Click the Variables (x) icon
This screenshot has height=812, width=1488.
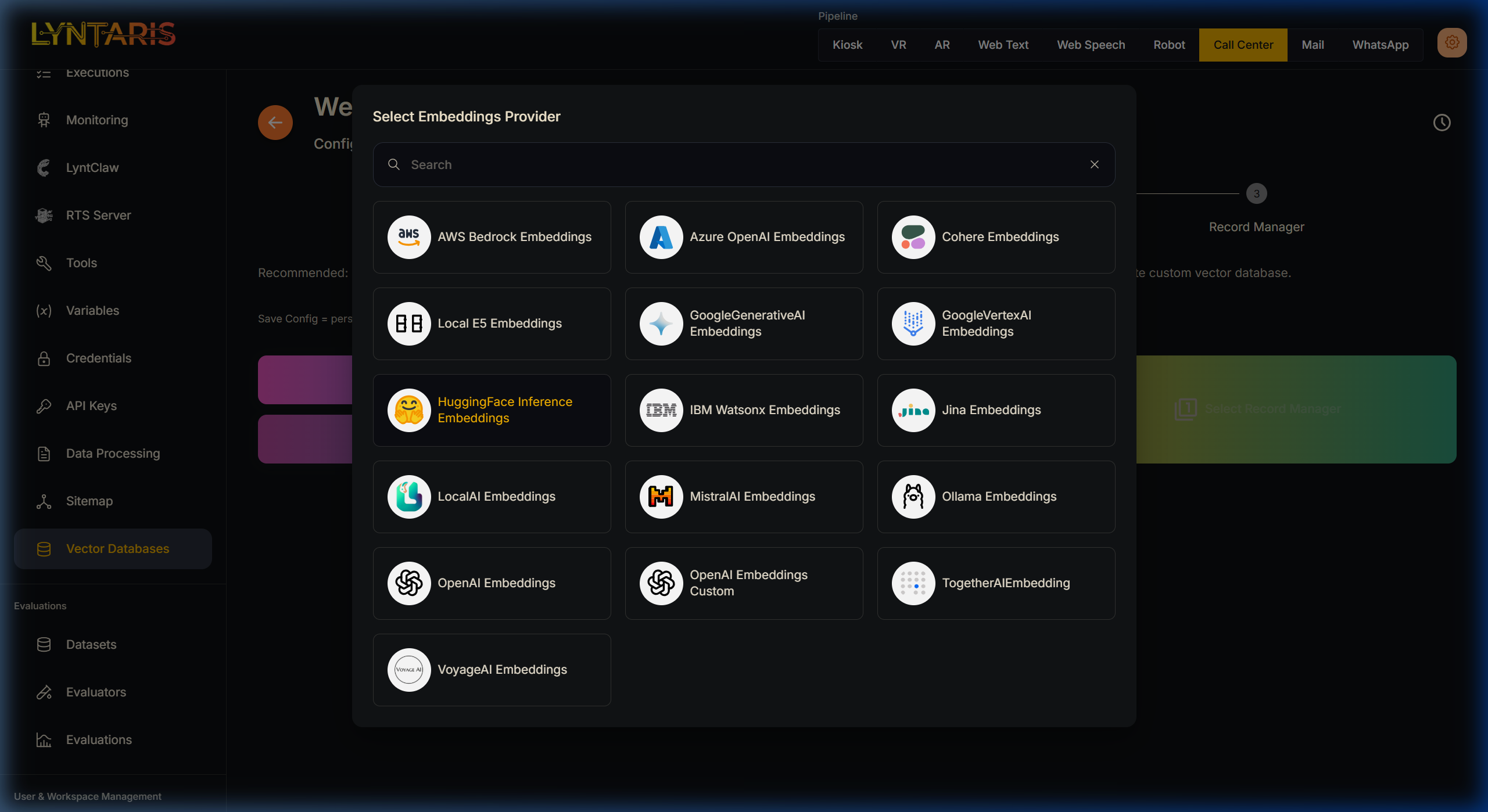coord(44,311)
